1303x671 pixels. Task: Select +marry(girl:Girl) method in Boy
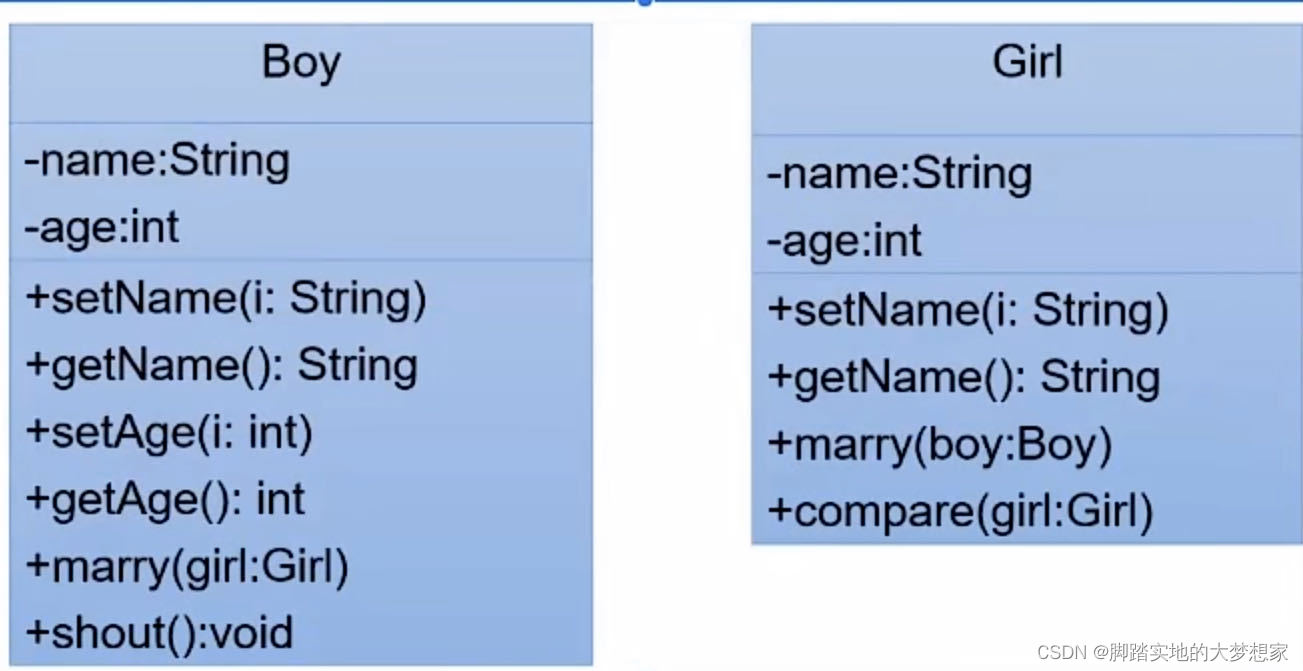(x=187, y=567)
